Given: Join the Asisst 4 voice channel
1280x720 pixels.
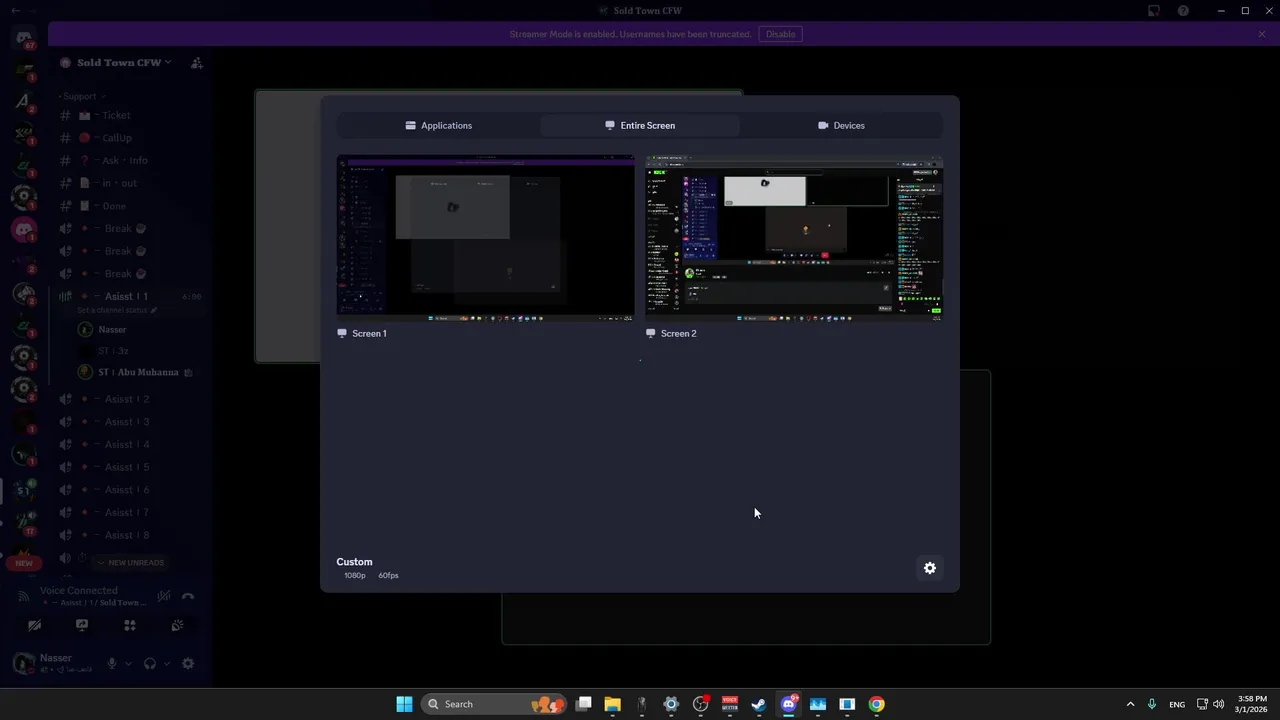Looking at the screenshot, I should [x=130, y=444].
